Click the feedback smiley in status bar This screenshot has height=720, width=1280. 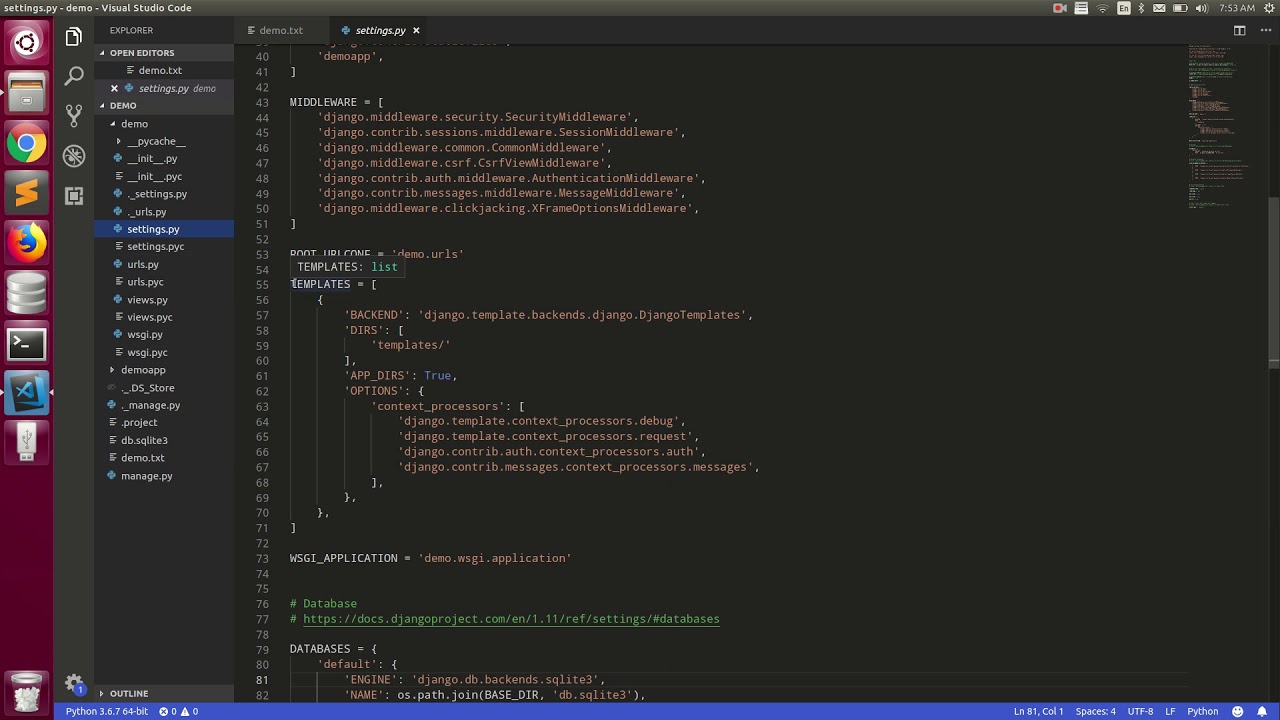1240,711
